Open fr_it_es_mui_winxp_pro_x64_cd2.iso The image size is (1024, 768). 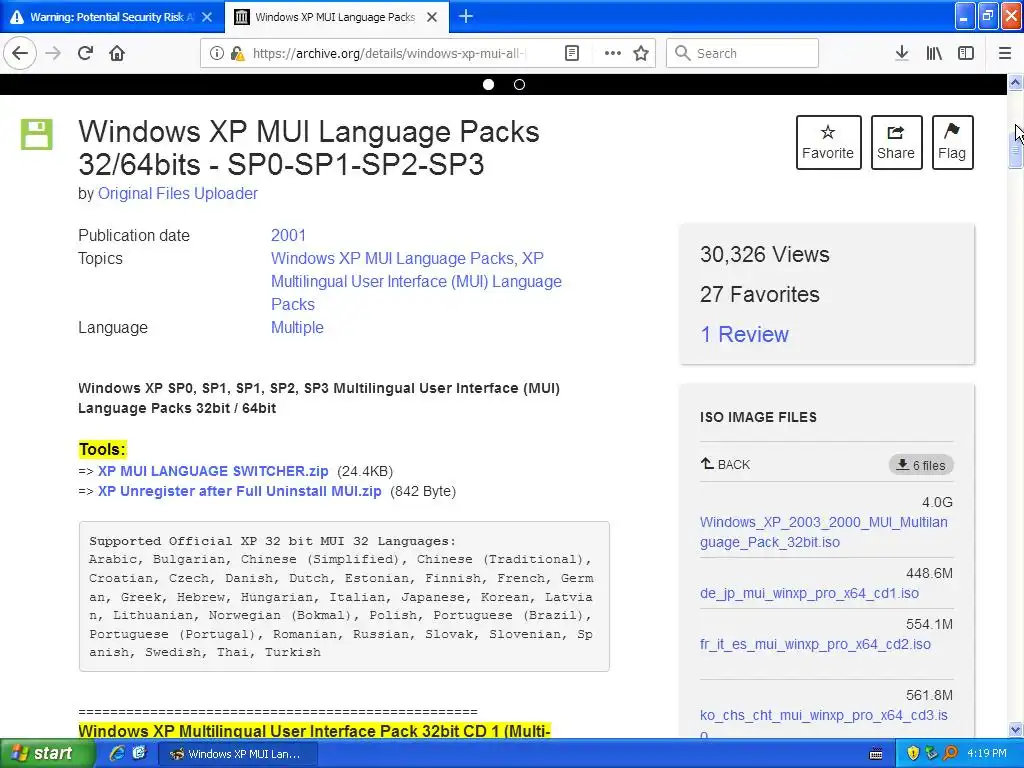815,644
